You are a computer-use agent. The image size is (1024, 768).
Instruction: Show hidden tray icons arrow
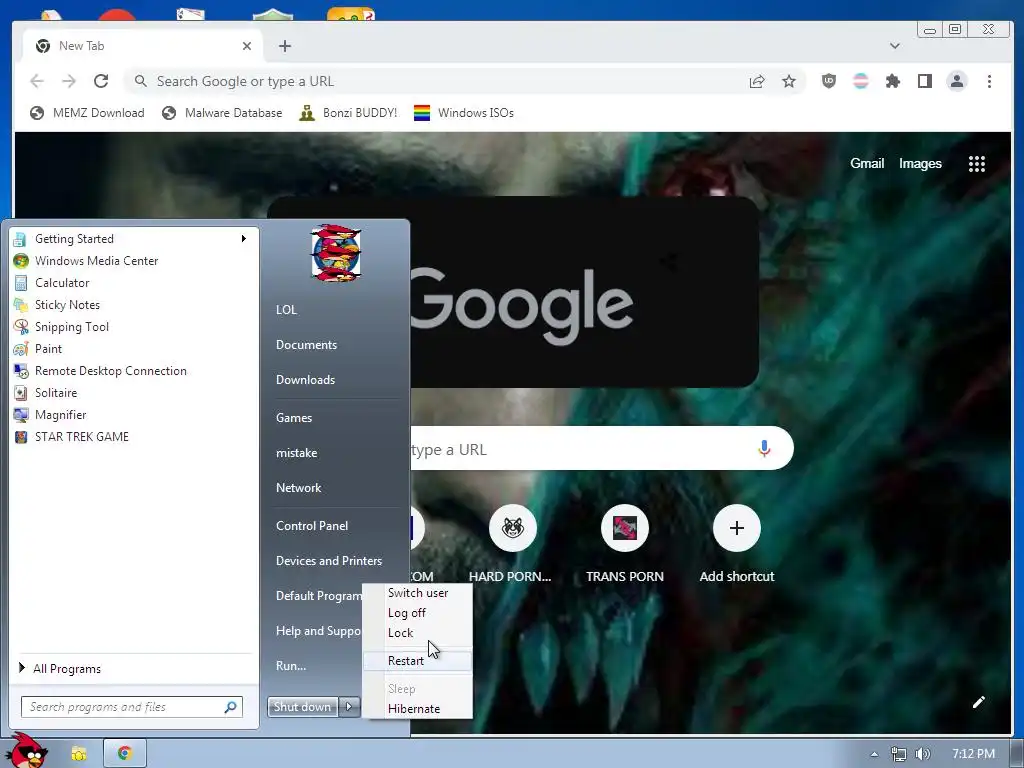point(874,754)
